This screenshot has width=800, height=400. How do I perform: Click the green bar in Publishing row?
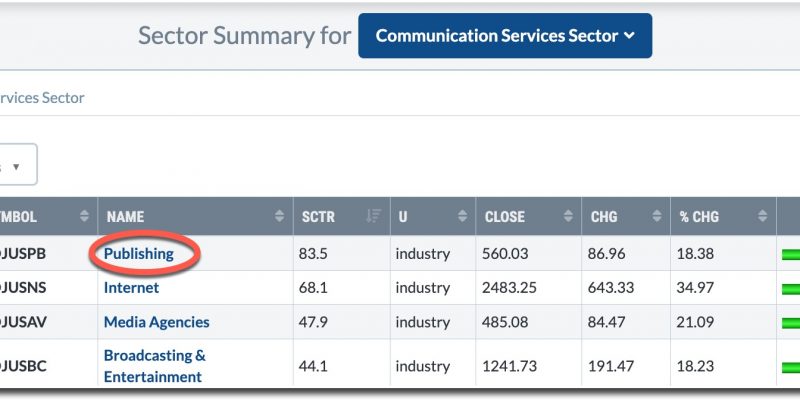click(790, 254)
